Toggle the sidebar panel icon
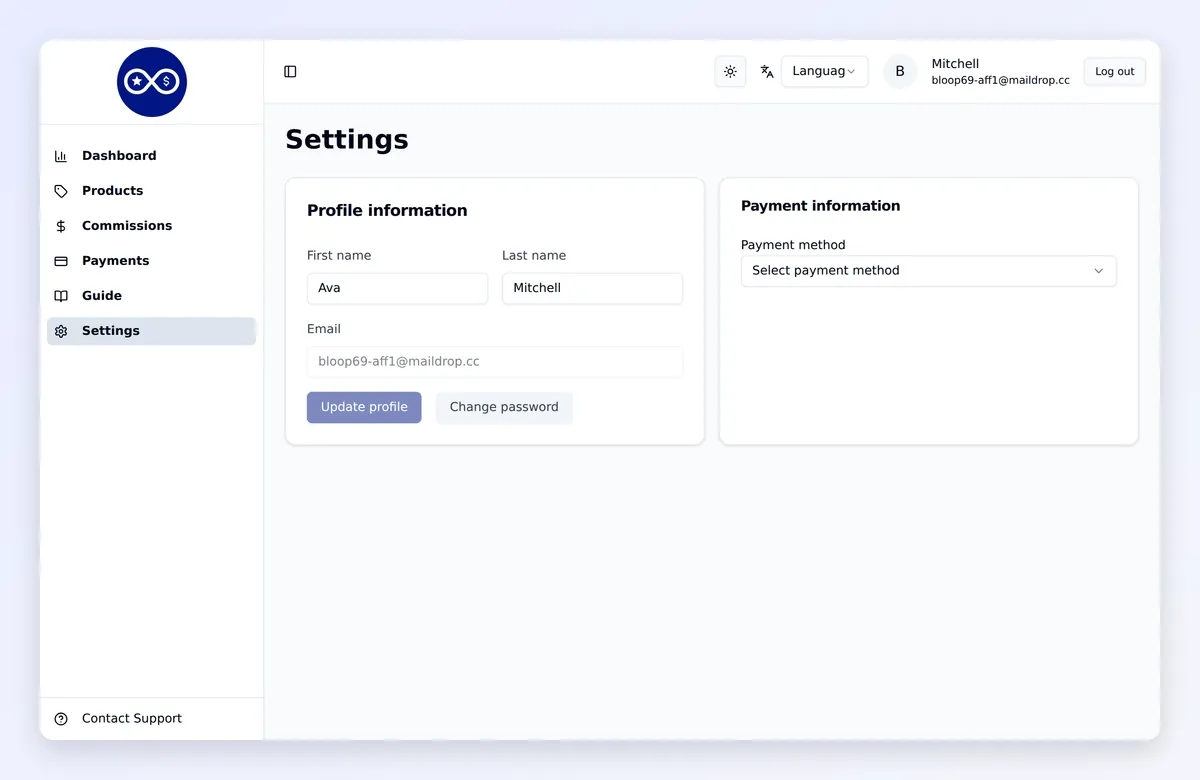This screenshot has width=1200, height=780. point(290,71)
